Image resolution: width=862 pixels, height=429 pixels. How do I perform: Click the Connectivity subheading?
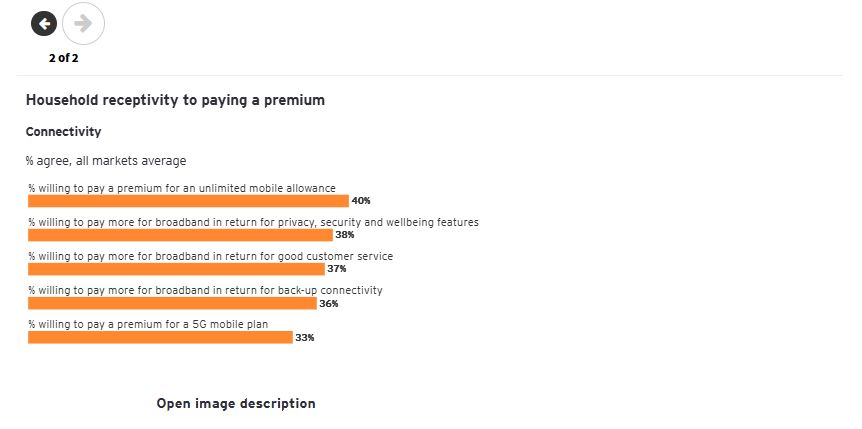[63, 132]
